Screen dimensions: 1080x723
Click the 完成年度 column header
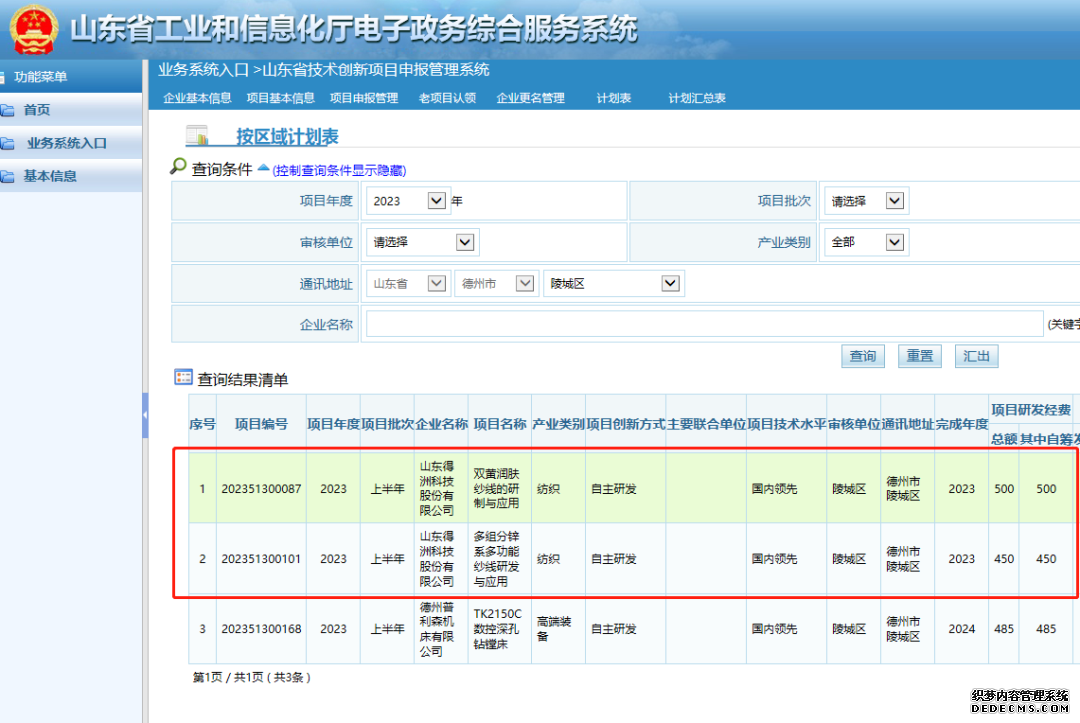(962, 424)
